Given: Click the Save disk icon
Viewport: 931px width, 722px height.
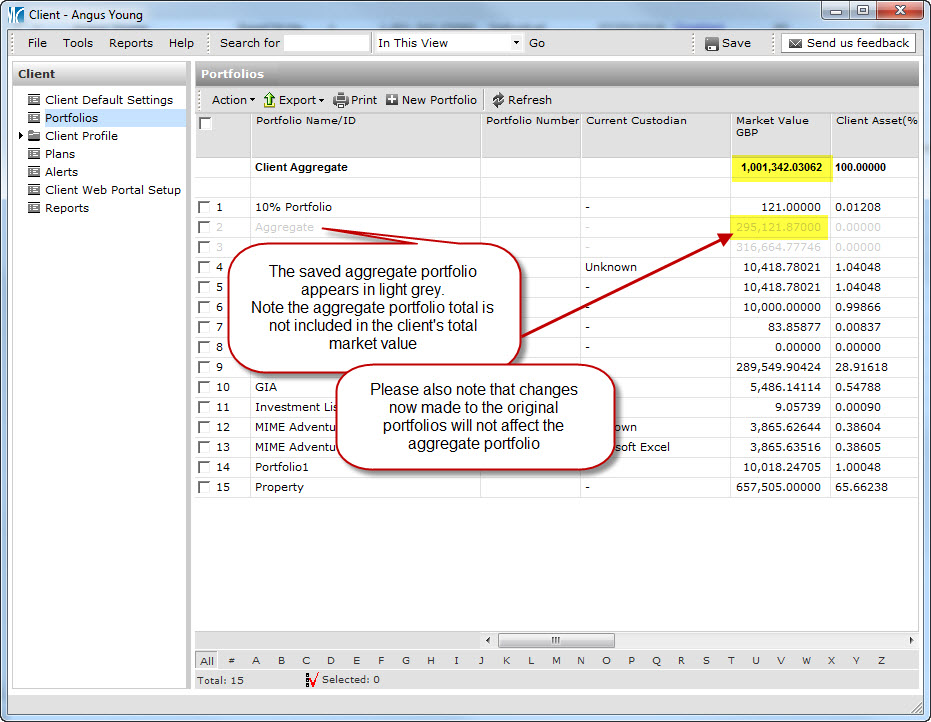Looking at the screenshot, I should (x=711, y=44).
